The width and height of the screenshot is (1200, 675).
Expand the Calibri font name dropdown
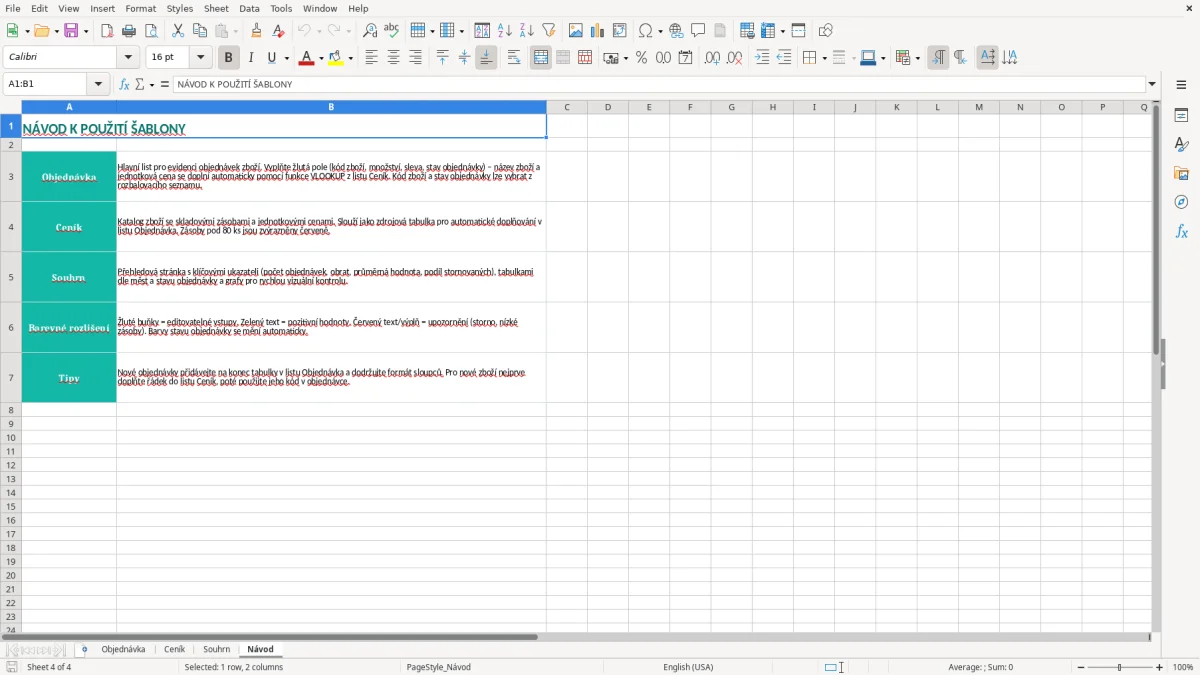coord(128,58)
